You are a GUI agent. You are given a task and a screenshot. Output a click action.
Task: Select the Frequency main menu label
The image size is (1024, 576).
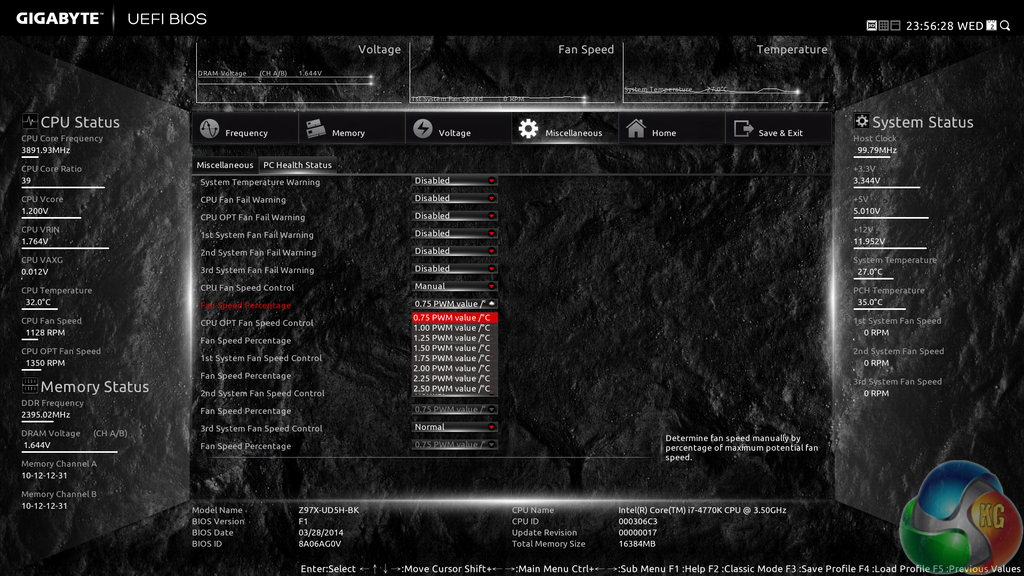click(246, 133)
